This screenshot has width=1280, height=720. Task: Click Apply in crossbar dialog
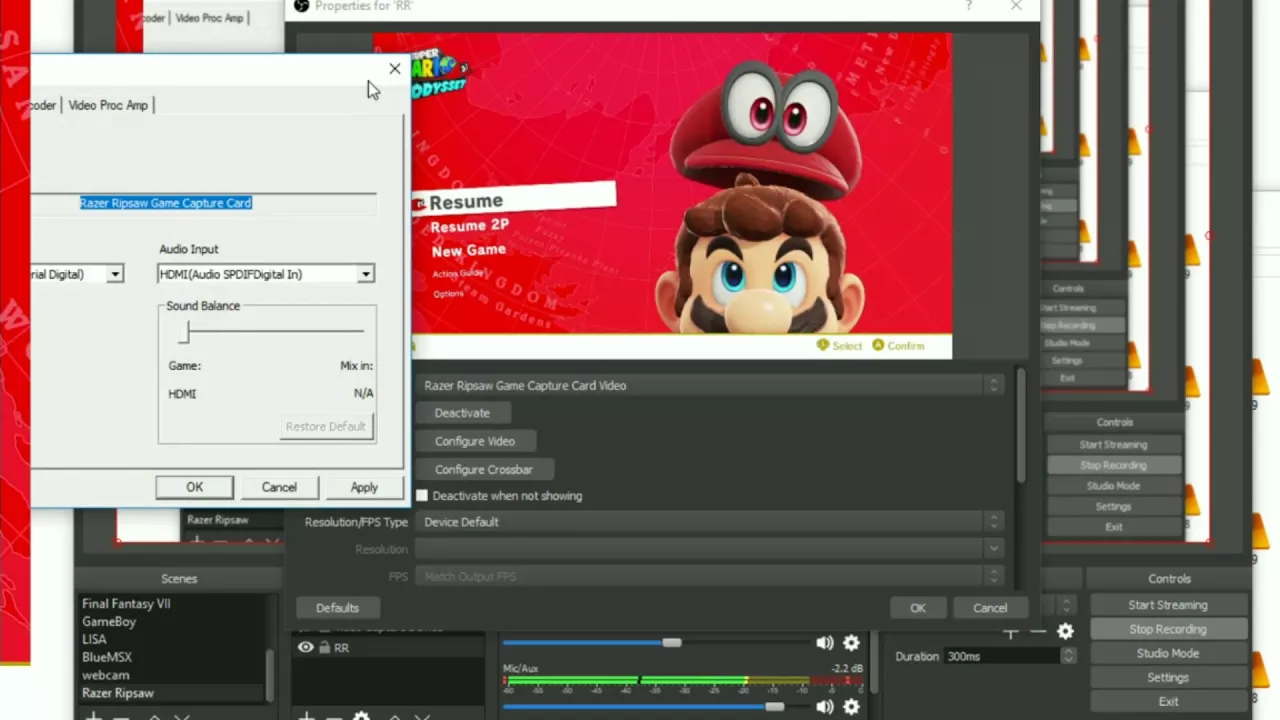364,487
